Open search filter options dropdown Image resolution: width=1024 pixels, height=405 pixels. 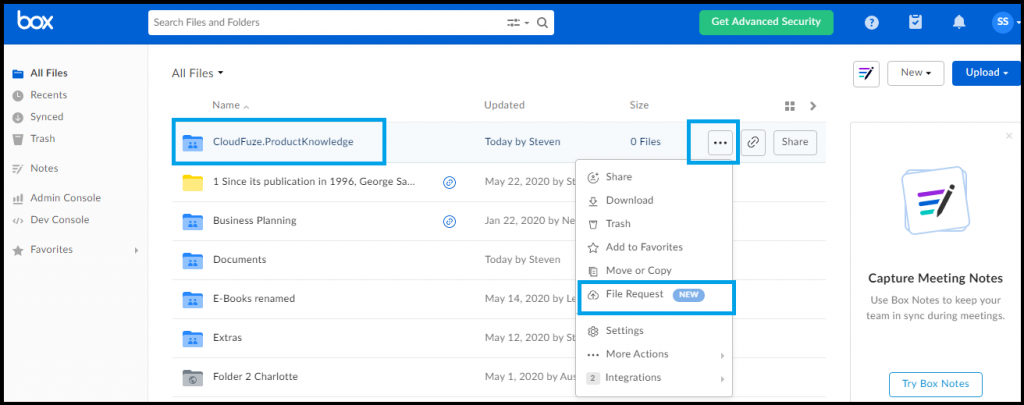(x=519, y=23)
